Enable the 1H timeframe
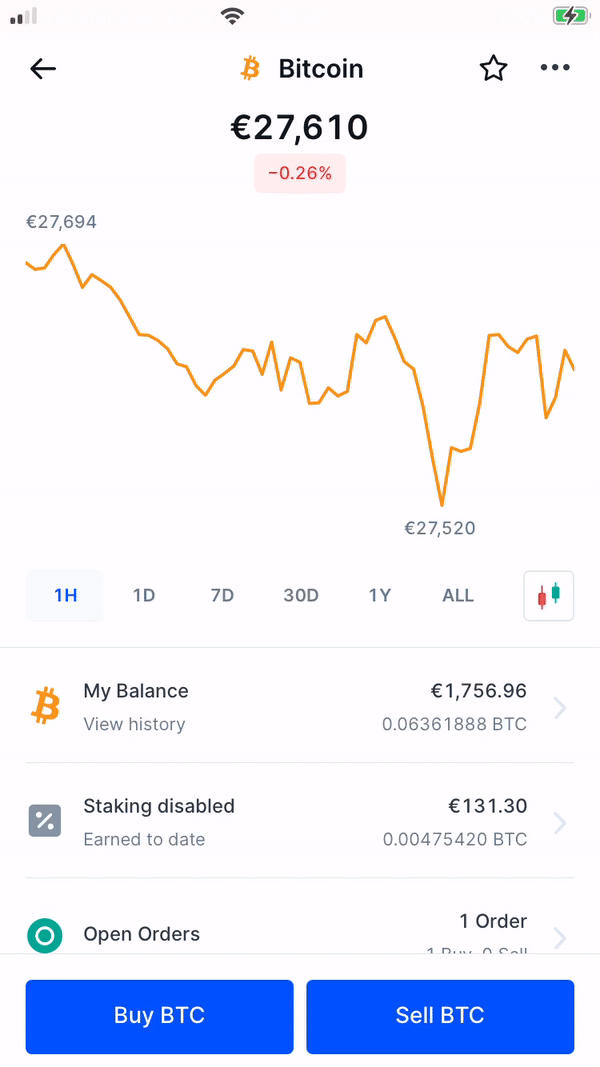The width and height of the screenshot is (600, 1067). pos(64,594)
